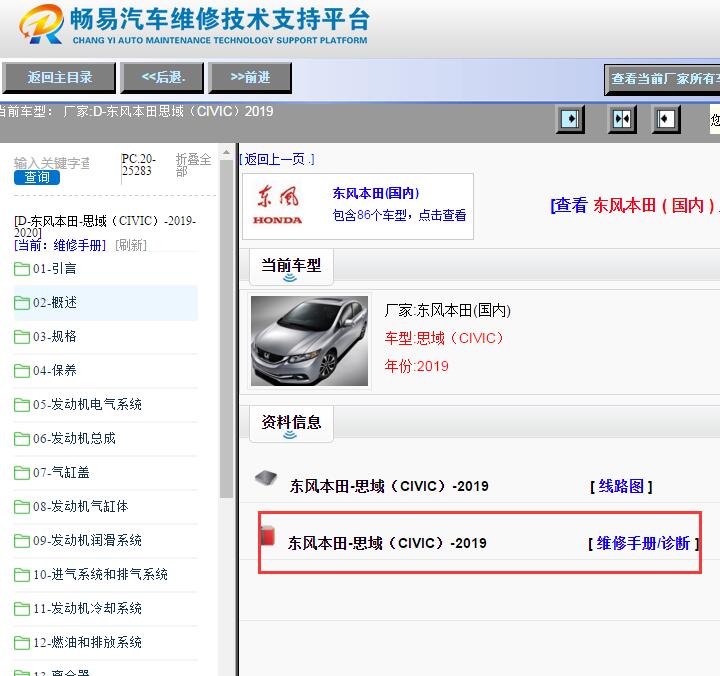The image size is (720, 676).
Task: Expand tree item 04-保养
Action: (x=55, y=371)
